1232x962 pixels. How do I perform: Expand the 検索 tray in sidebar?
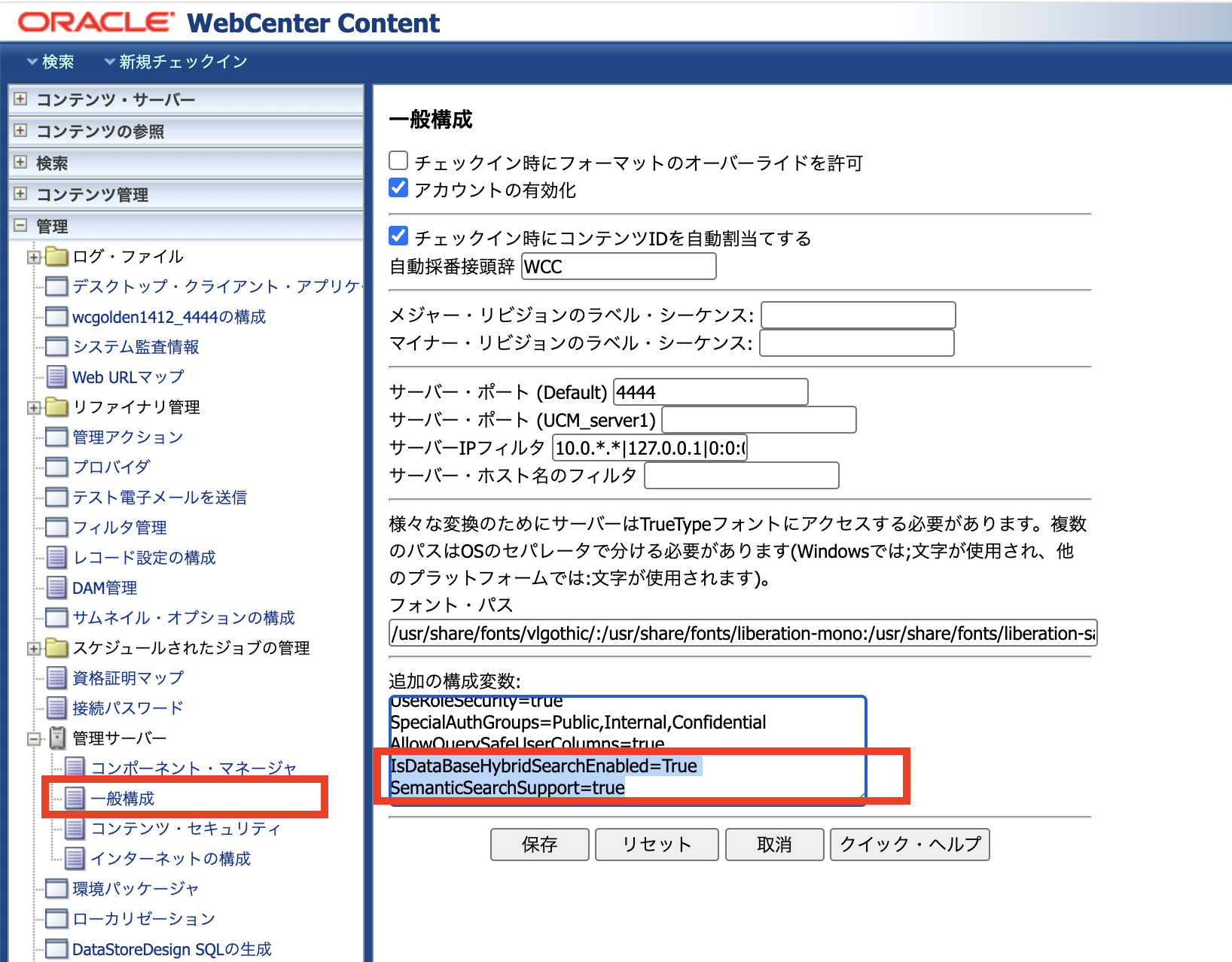[20, 162]
